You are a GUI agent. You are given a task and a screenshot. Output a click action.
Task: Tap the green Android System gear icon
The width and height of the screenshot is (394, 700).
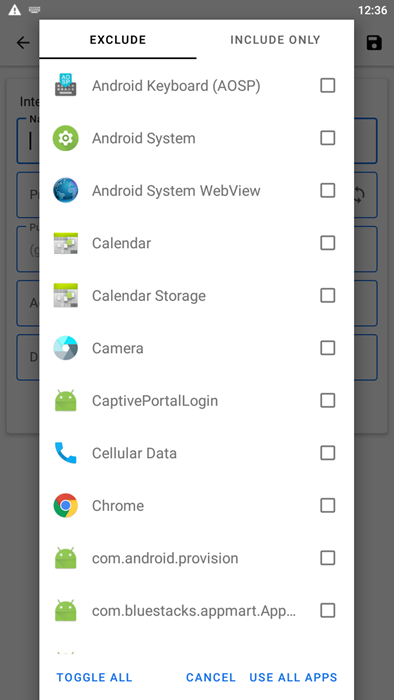(66, 138)
